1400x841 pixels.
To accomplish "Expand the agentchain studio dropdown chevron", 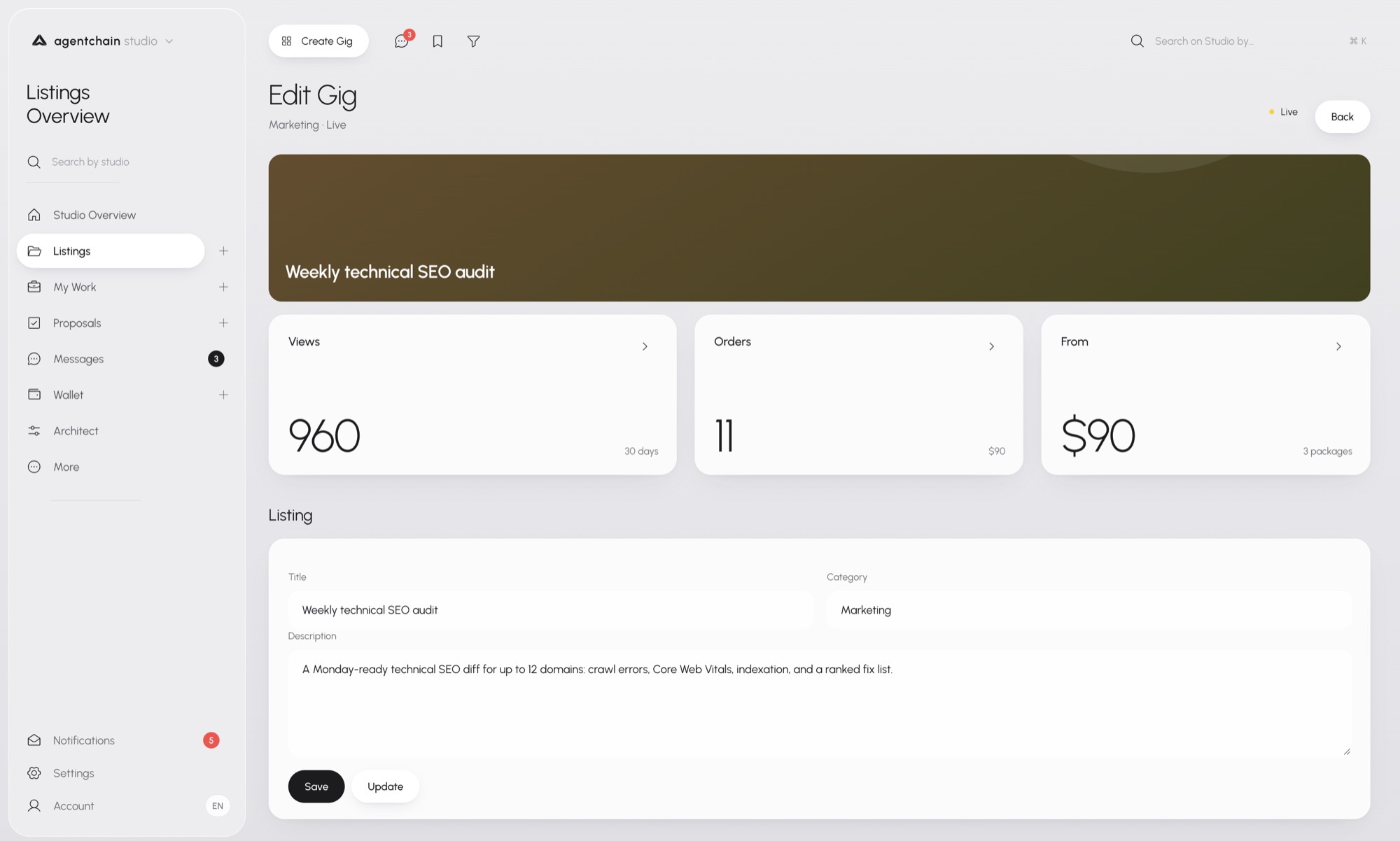I will pyautogui.click(x=169, y=41).
